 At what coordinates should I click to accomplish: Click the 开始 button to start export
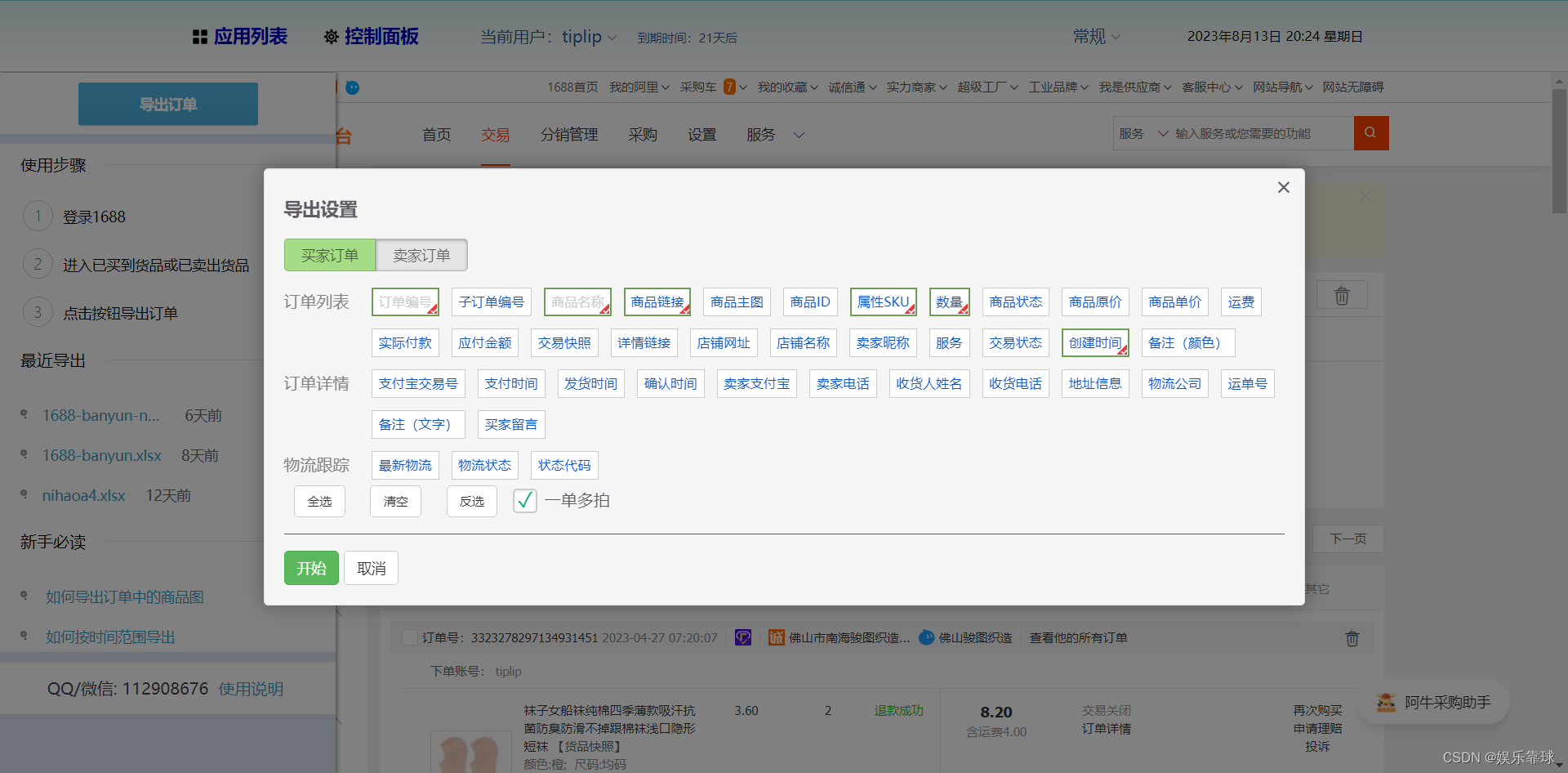[311, 567]
